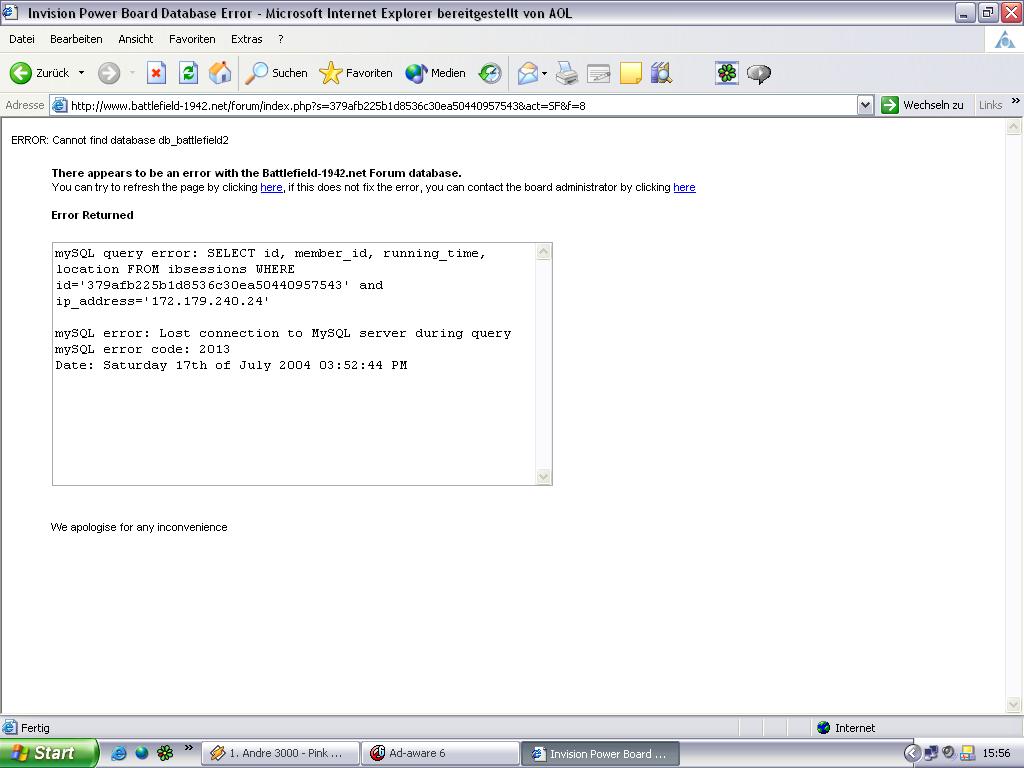Image resolution: width=1024 pixels, height=768 pixels.
Task: Click the Mail envelope icon
Action: pyautogui.click(x=528, y=73)
